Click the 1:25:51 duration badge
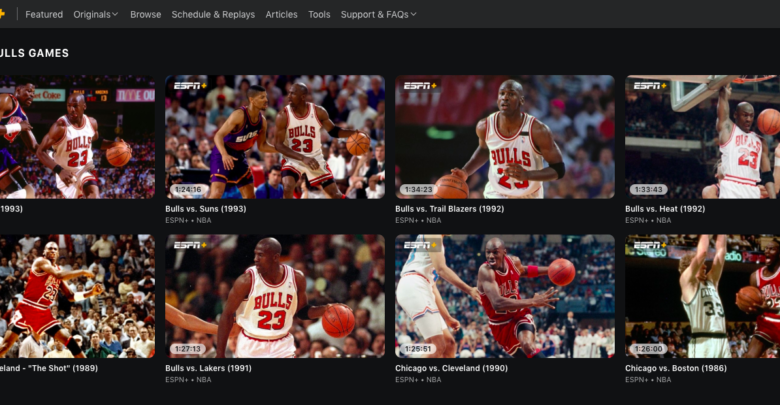780x405 pixels. click(418, 349)
